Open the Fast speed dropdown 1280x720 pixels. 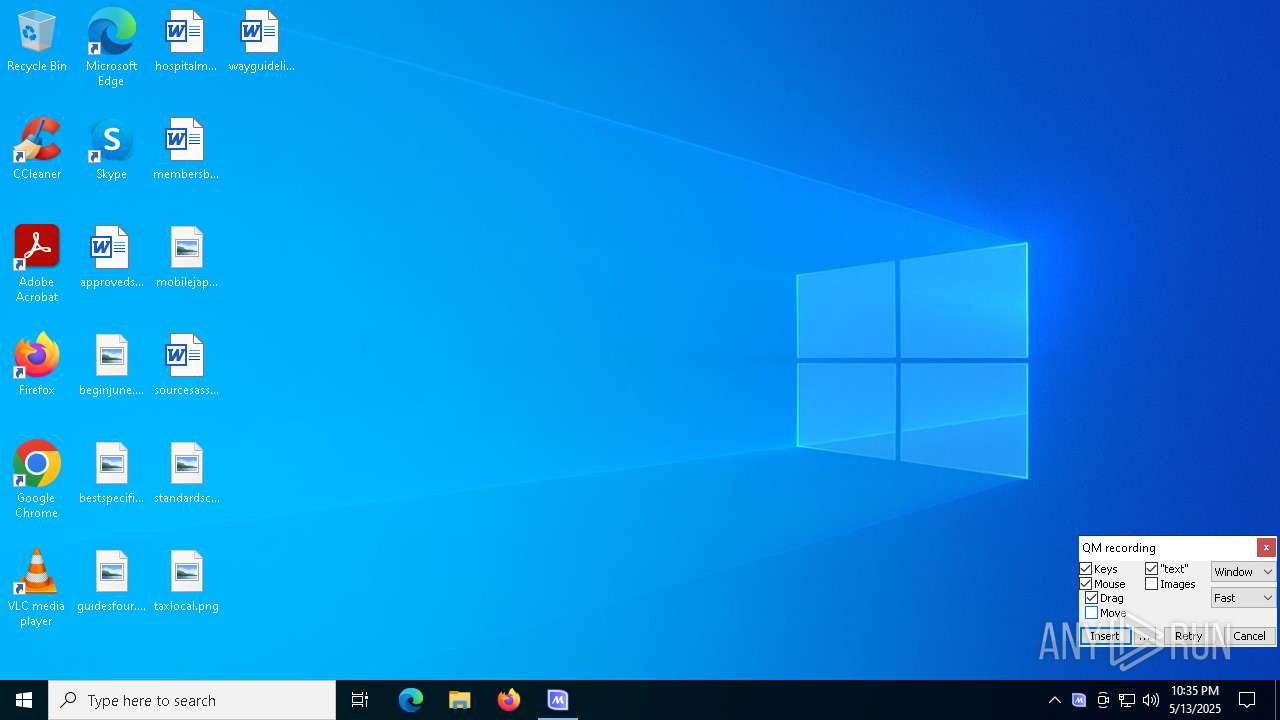pos(1243,598)
